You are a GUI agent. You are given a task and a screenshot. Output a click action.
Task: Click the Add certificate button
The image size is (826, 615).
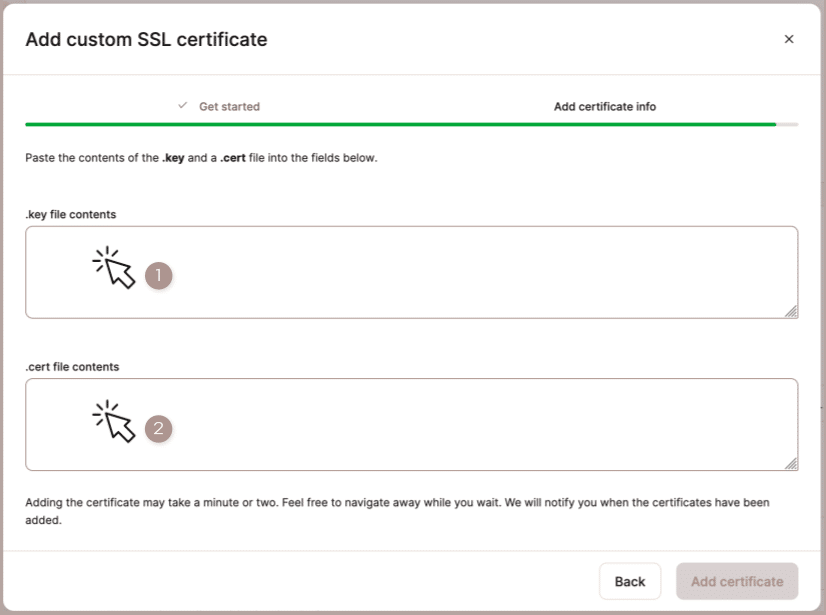(x=737, y=581)
